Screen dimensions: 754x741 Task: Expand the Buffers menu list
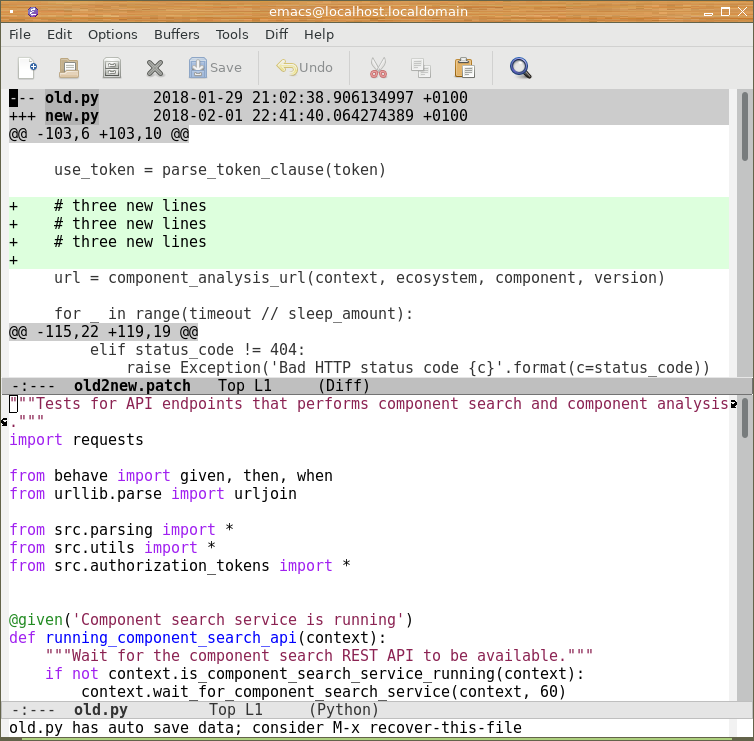[x=176, y=34]
